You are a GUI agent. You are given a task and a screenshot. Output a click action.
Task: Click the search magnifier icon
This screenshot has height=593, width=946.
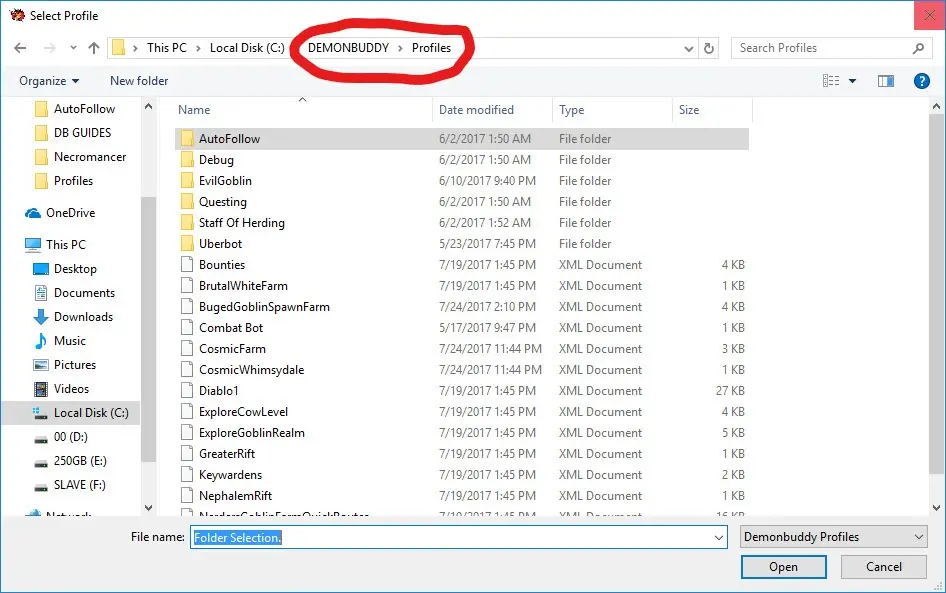point(918,48)
